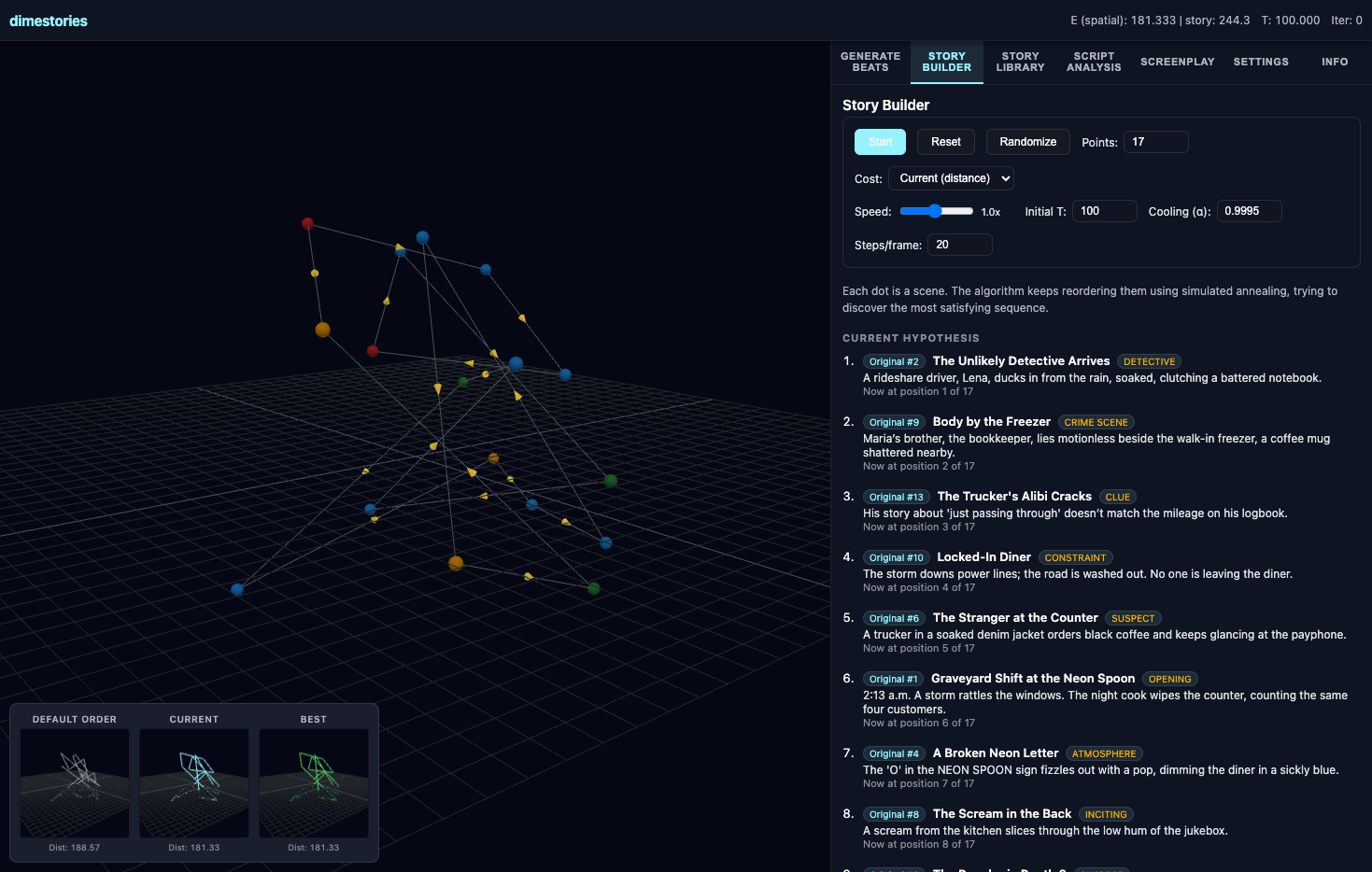Open the Story Library tab
Screen dimensions: 1372x872
[1020, 62]
